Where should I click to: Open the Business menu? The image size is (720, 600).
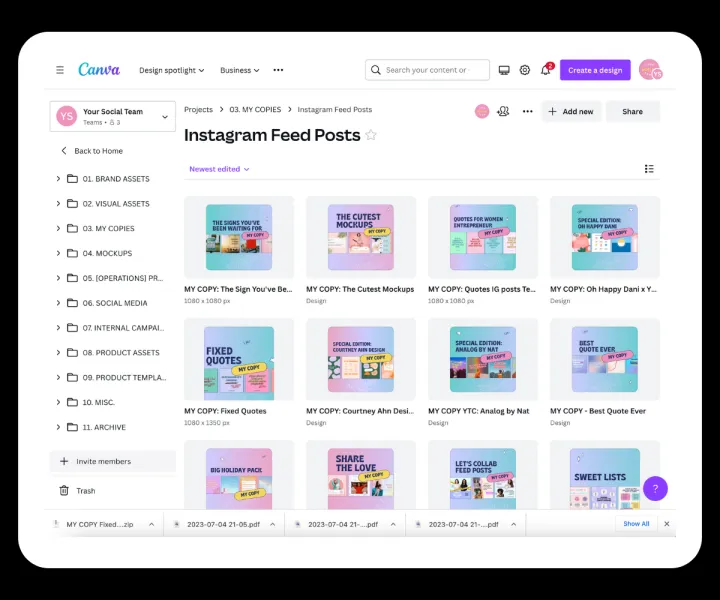[239, 70]
